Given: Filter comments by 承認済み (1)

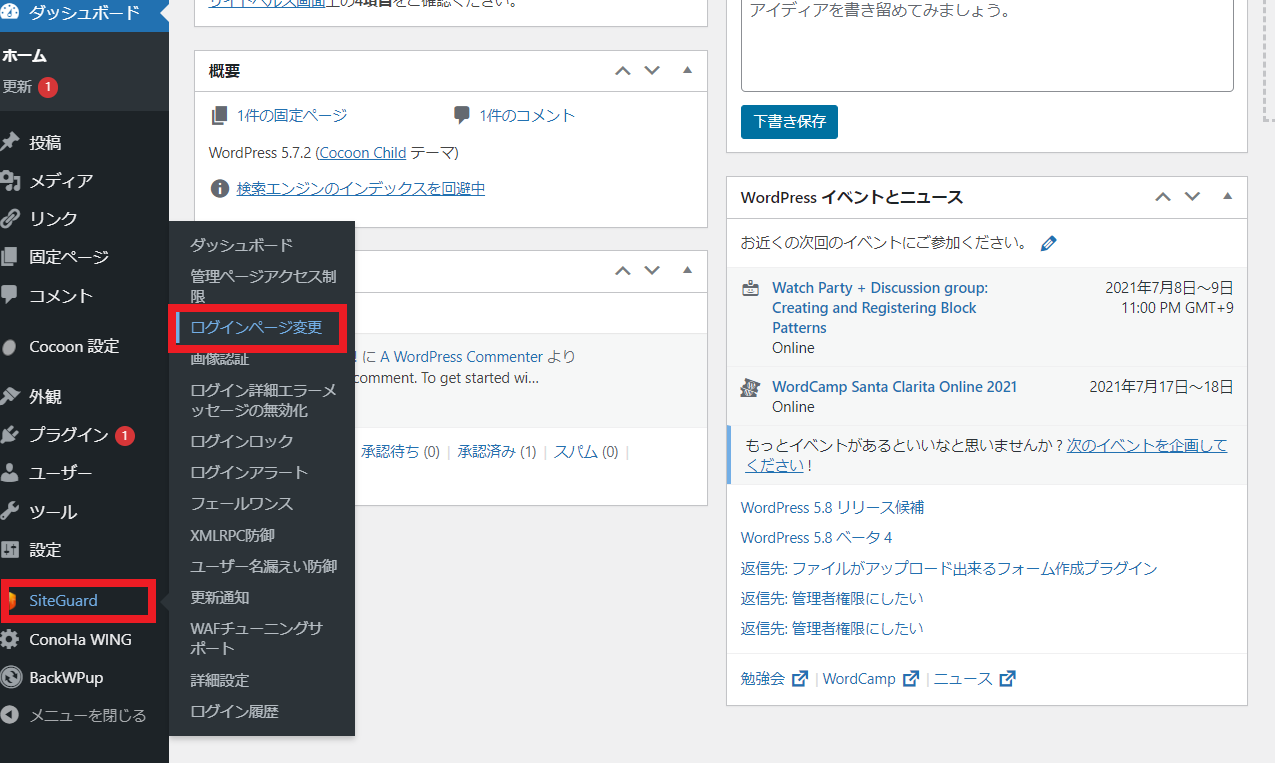Looking at the screenshot, I should click(497, 452).
